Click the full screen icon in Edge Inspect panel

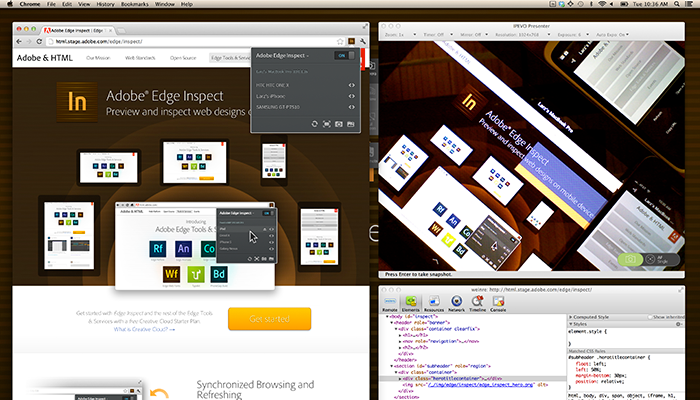pos(327,124)
